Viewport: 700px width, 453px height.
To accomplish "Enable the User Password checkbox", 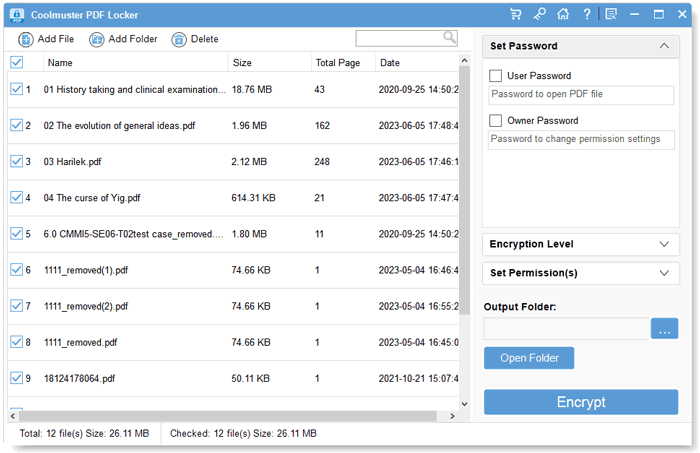I will point(496,76).
